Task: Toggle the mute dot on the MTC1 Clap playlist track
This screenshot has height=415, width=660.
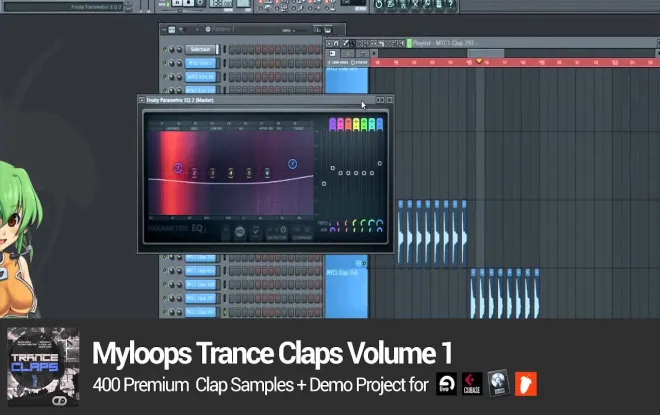Action: pyautogui.click(x=365, y=263)
